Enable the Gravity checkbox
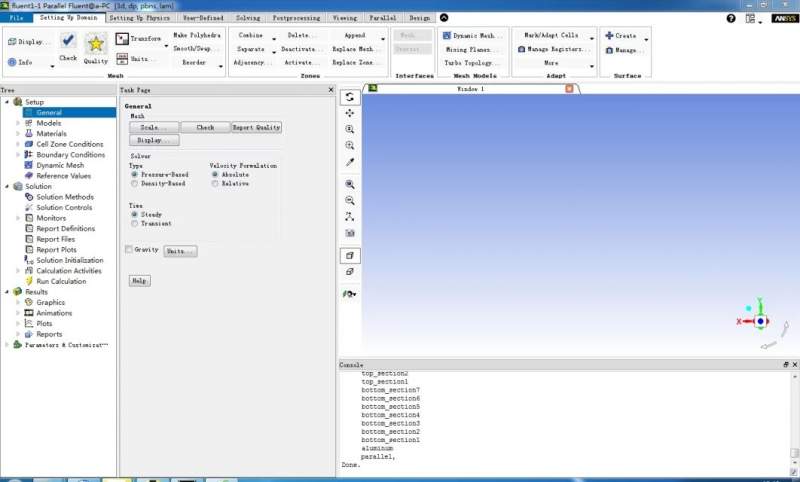Viewport: 800px width, 482px height. point(129,249)
